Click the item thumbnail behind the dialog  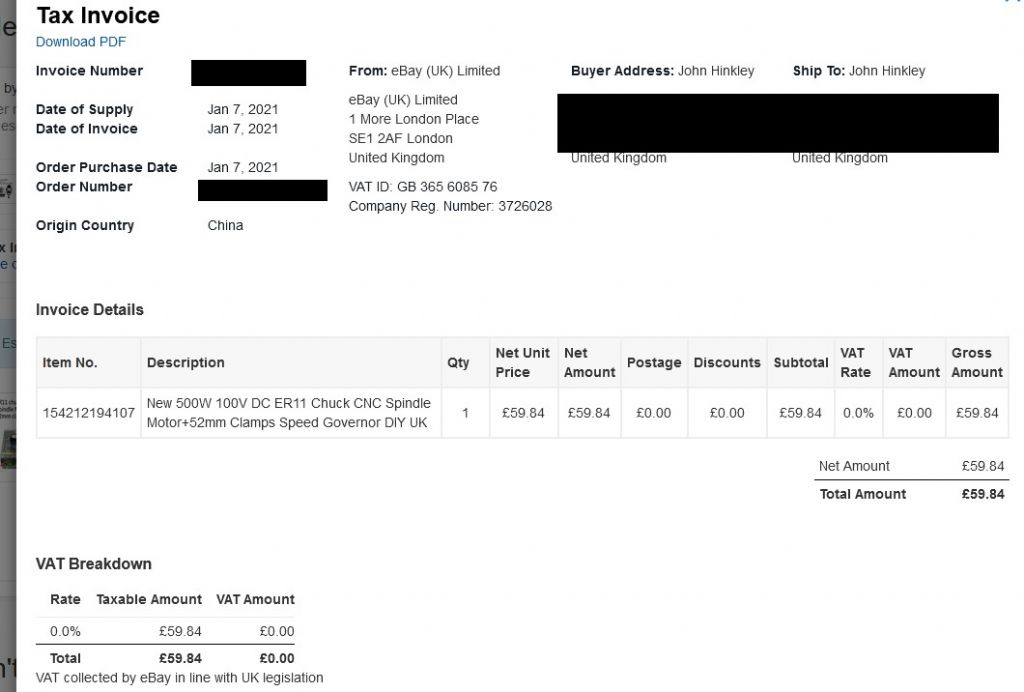[8, 450]
